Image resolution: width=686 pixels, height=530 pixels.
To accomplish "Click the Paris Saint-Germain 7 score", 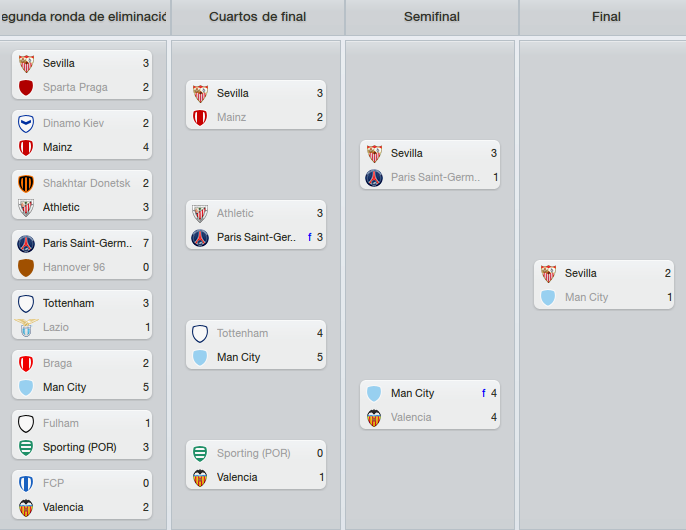I will [146, 243].
